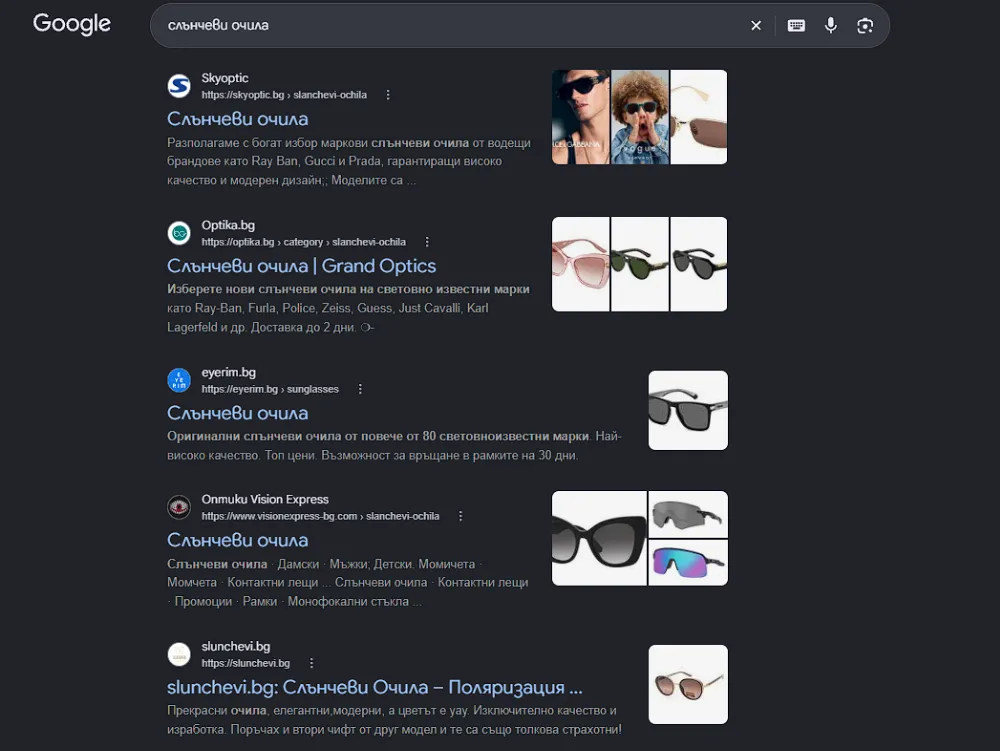The image size is (1000, 751).
Task: Click the Skyoptic site favicon
Action: pos(179,86)
